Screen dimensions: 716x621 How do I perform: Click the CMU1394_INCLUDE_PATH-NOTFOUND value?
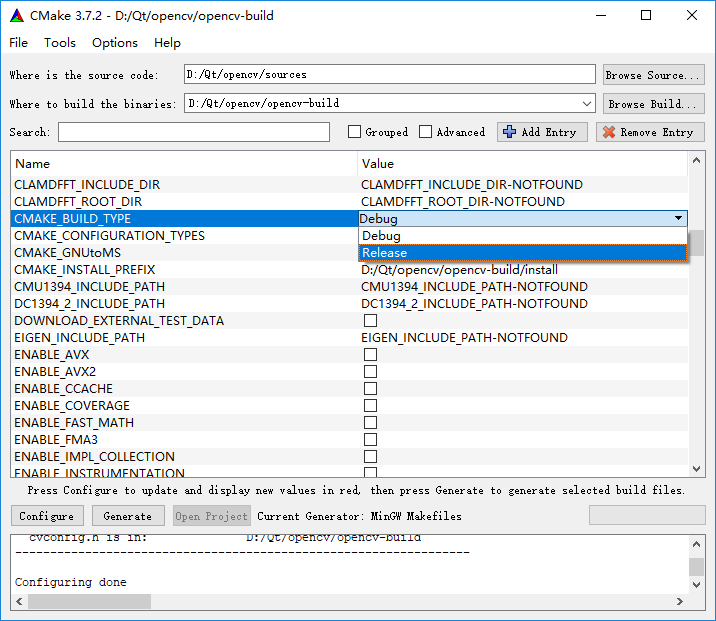coord(474,286)
